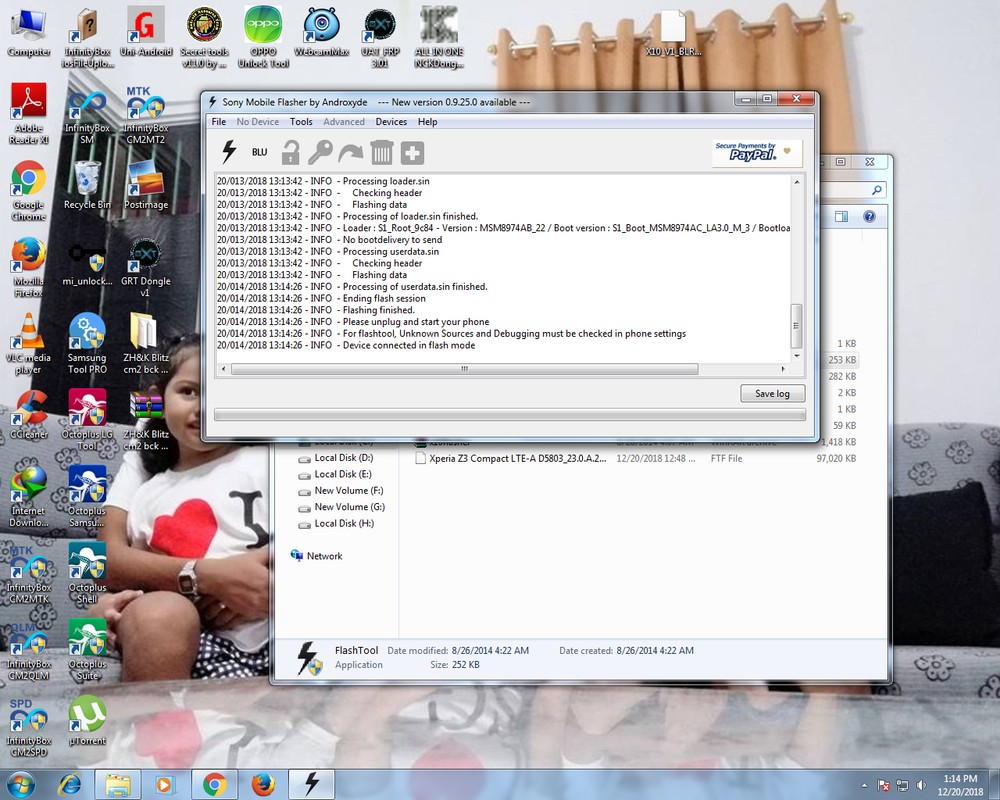Open the Recycle Bin icon

click(x=87, y=186)
